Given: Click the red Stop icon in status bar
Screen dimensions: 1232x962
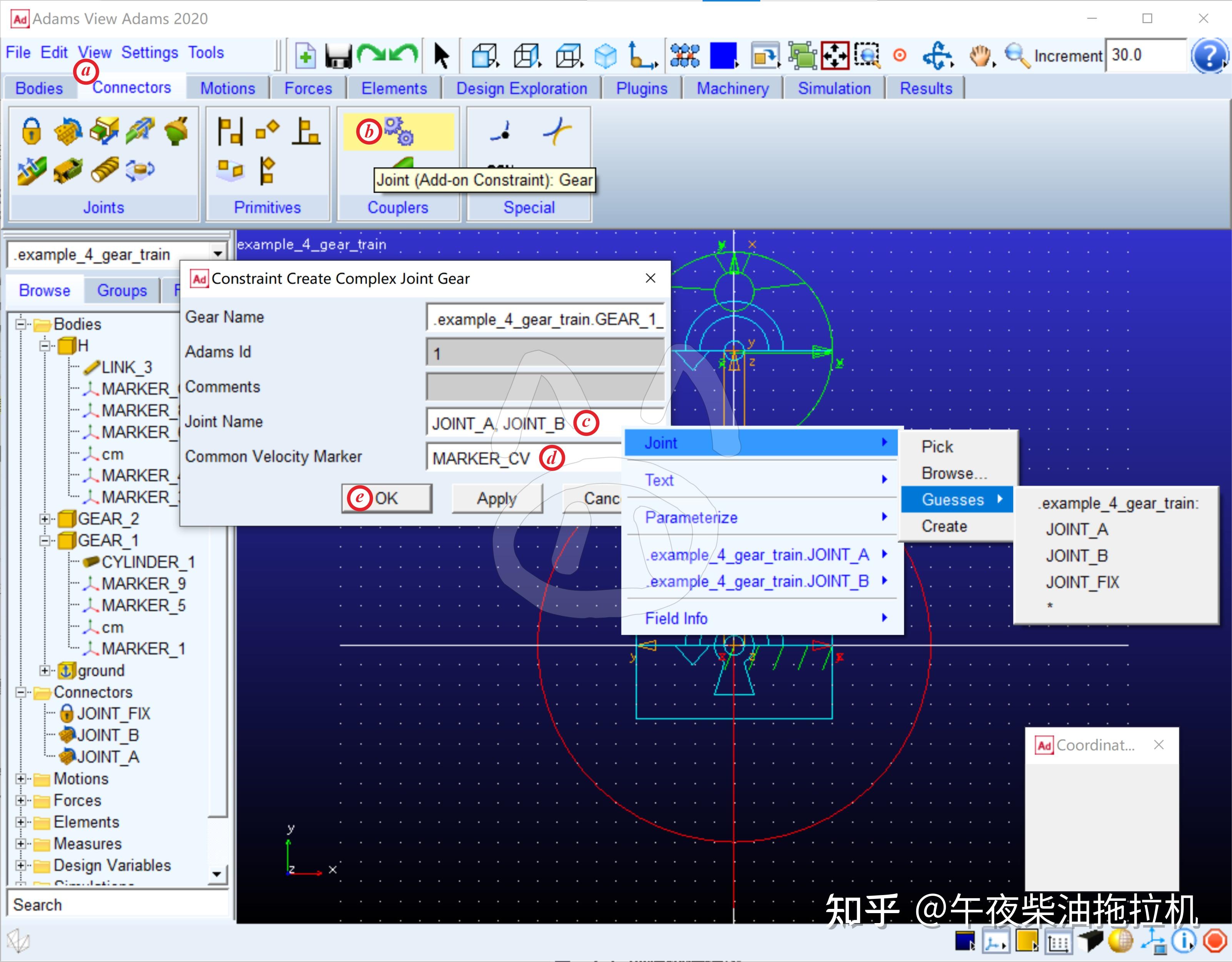Looking at the screenshot, I should 1215,940.
